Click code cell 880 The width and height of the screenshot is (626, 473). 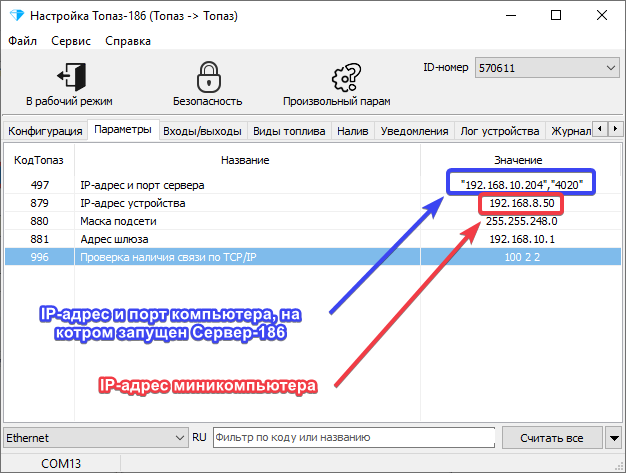pyautogui.click(x=40, y=221)
